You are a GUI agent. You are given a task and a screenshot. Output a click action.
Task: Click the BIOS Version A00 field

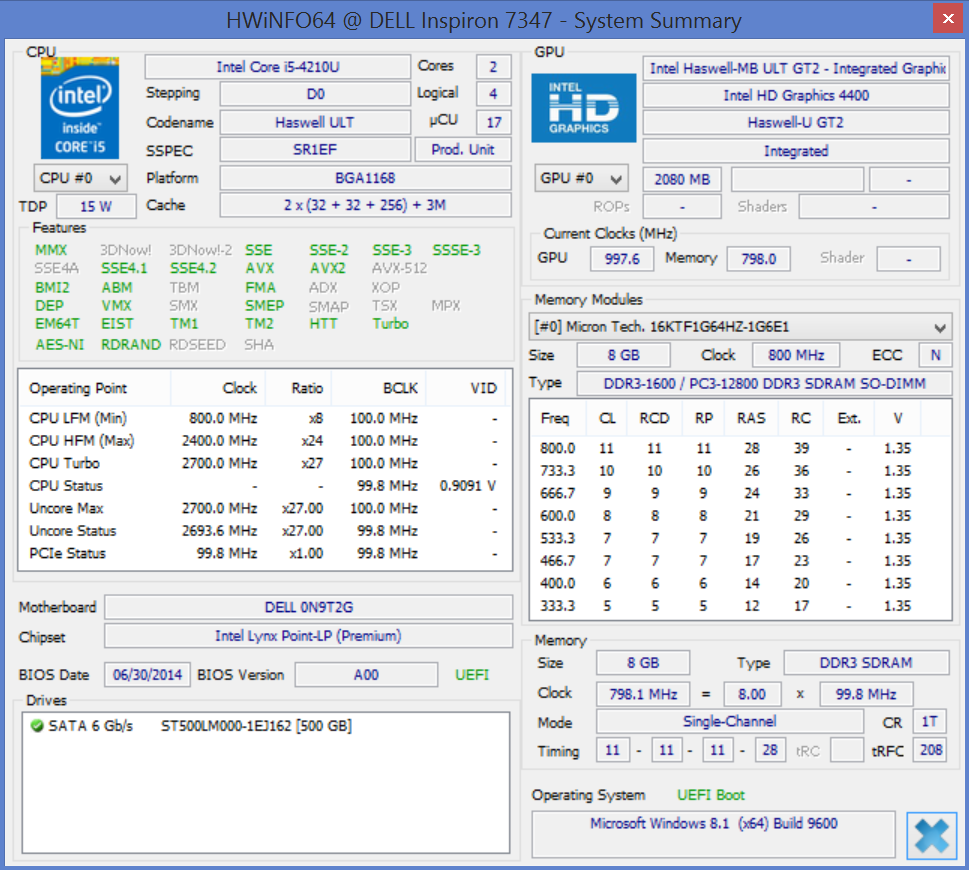366,675
